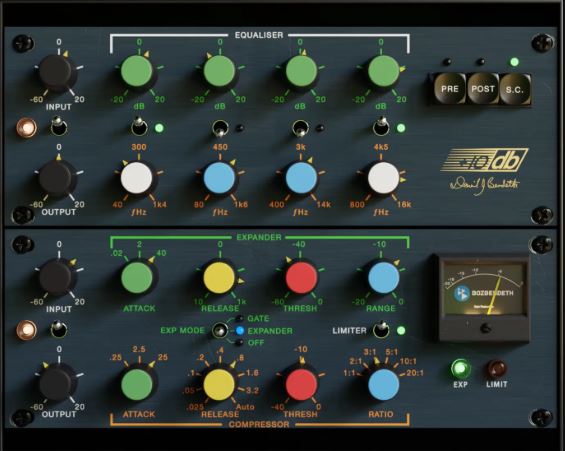Flip the 450 Hz EQ band switch
Viewport: 565px width, 451px height.
pos(219,129)
